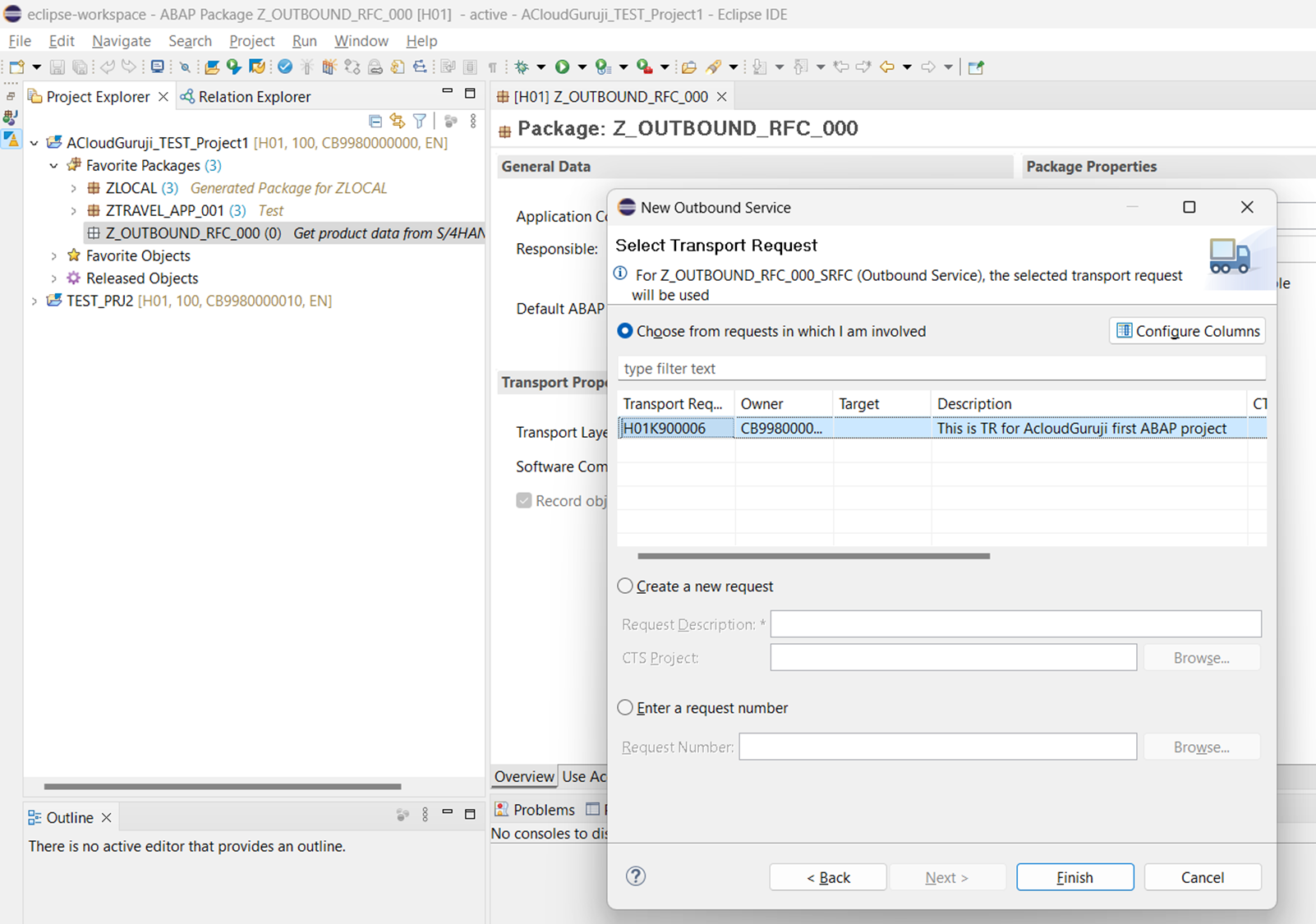Screen dimensions: 1316x924
Task: Click the Debug bug icon in toolbar
Action: tap(522, 67)
